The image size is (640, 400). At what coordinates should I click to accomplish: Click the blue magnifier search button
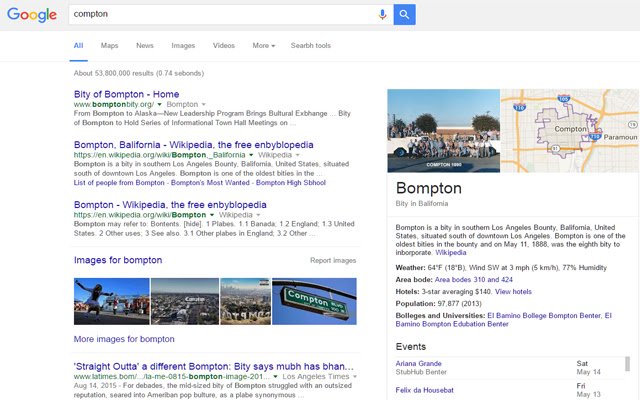[404, 15]
